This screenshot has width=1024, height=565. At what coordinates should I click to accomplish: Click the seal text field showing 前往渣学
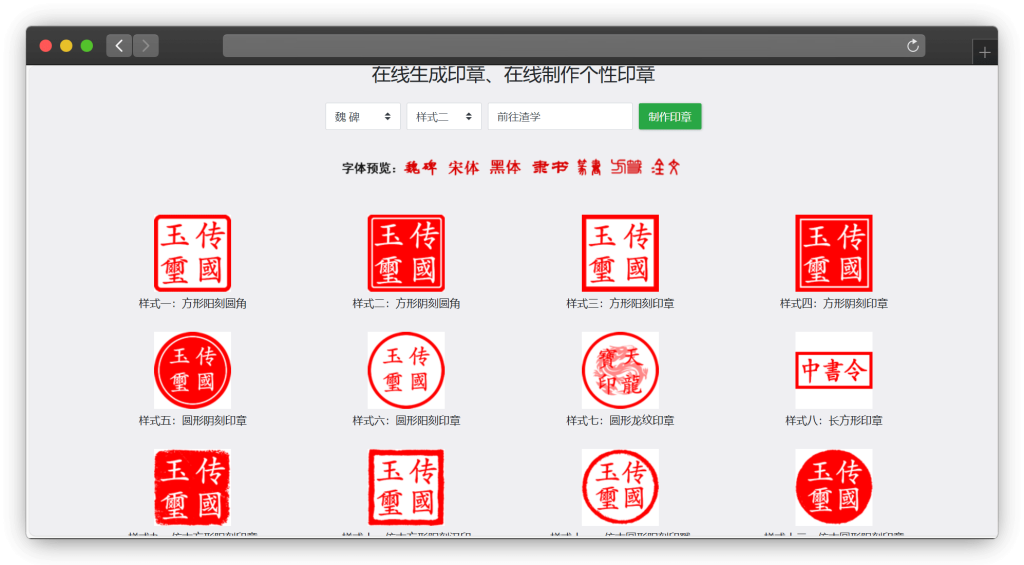pos(560,117)
